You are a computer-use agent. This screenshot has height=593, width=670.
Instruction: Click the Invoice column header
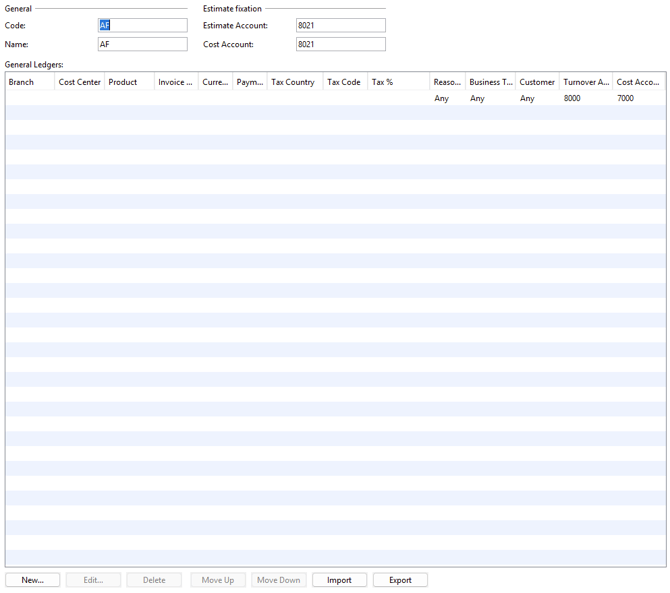click(x=176, y=82)
